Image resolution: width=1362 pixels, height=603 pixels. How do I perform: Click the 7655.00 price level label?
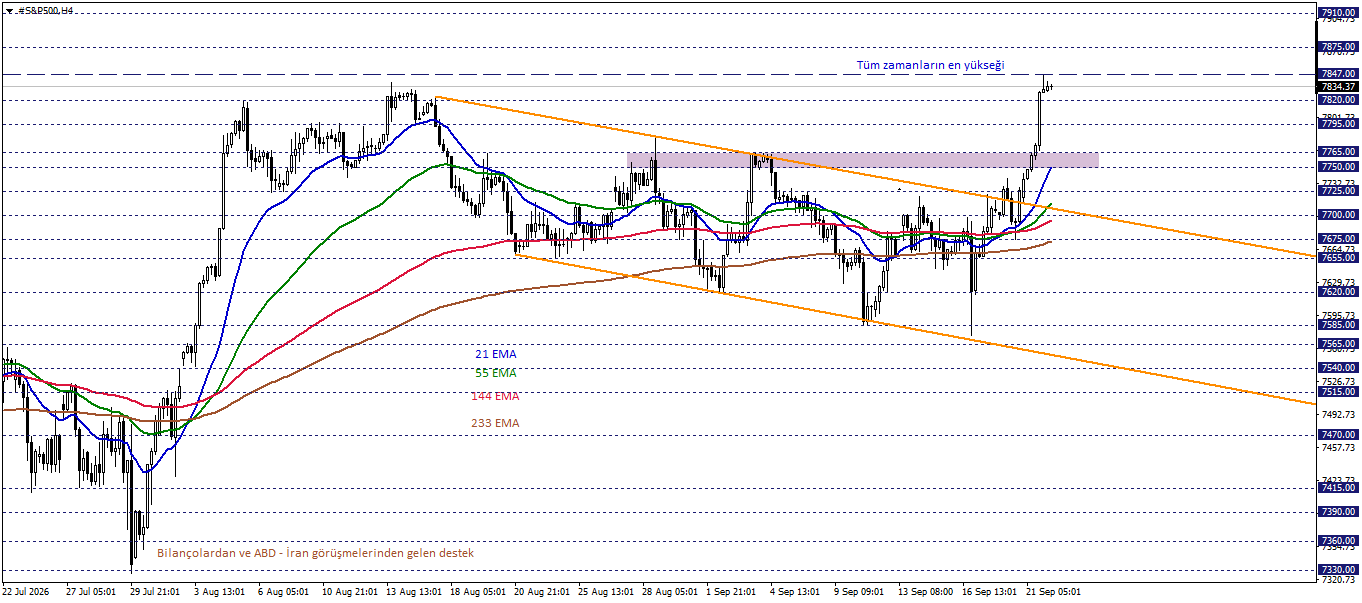(x=1338, y=258)
